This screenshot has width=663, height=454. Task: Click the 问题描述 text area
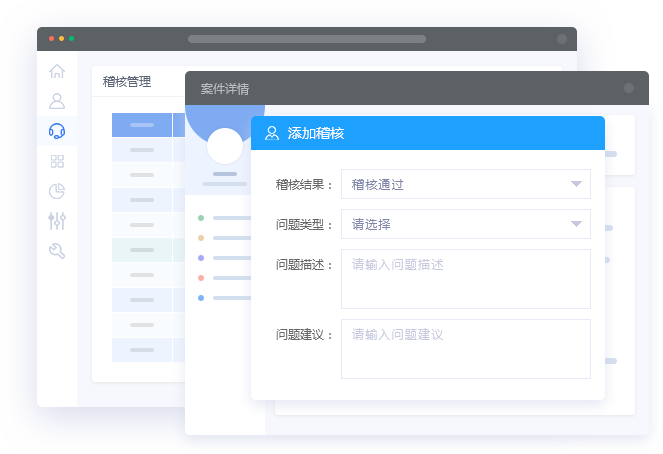[x=466, y=279]
